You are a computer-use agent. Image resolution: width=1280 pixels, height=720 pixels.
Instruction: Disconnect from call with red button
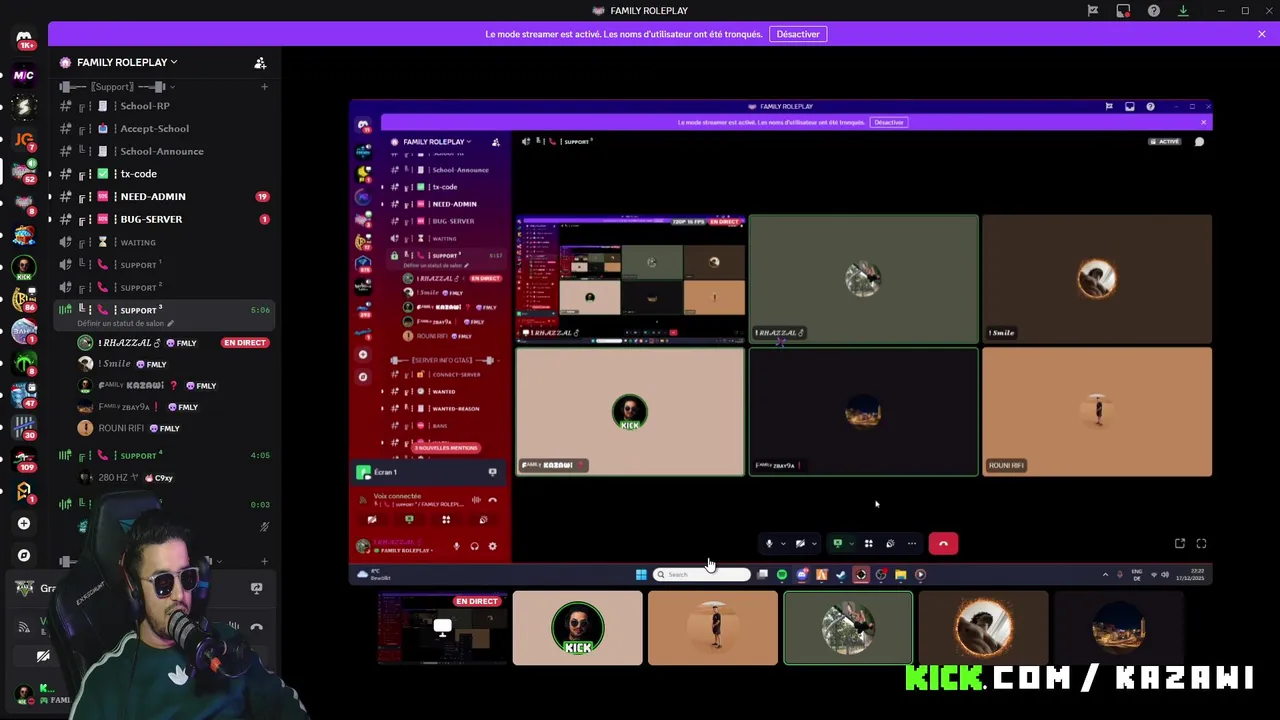(943, 544)
